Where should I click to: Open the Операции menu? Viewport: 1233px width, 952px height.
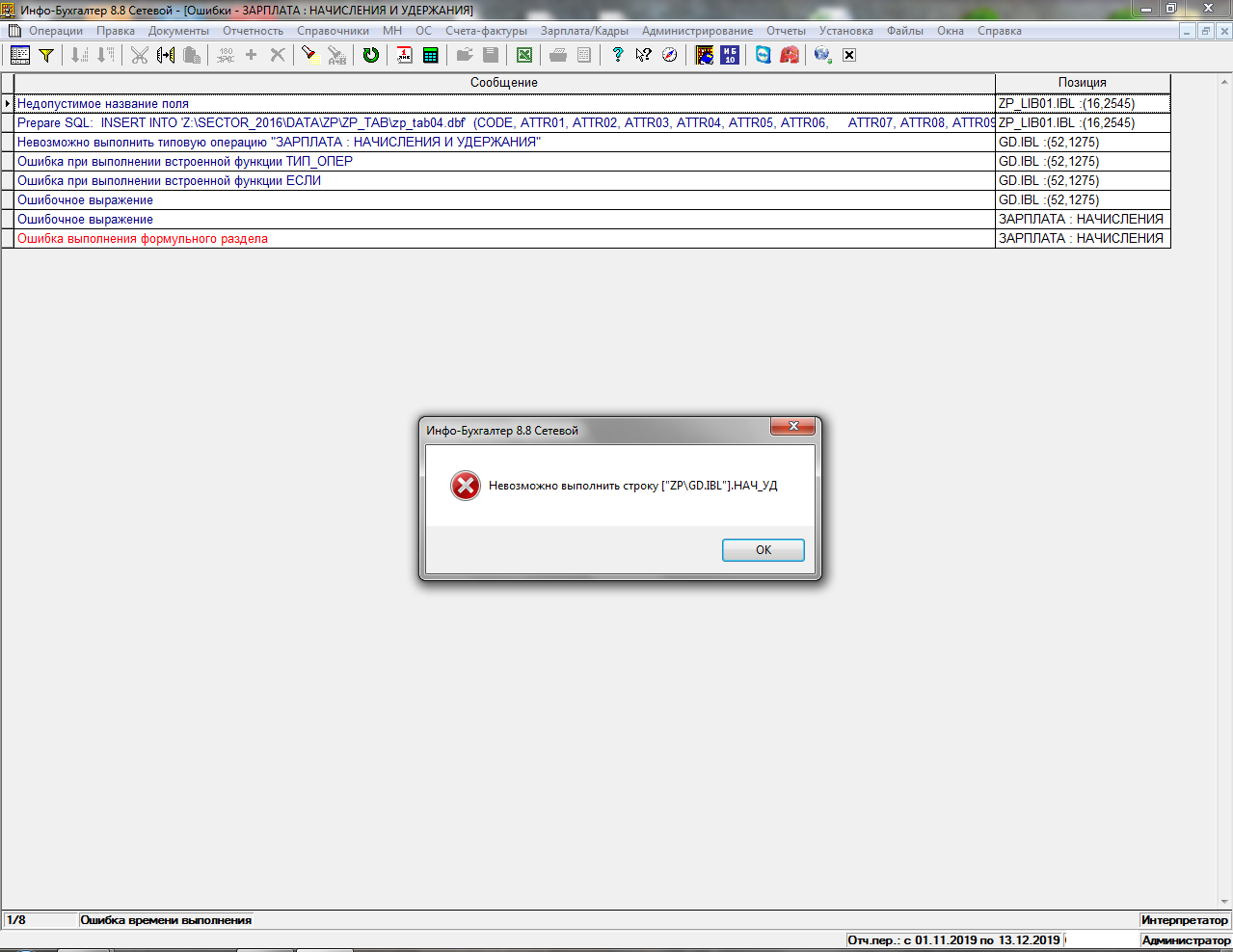[56, 31]
